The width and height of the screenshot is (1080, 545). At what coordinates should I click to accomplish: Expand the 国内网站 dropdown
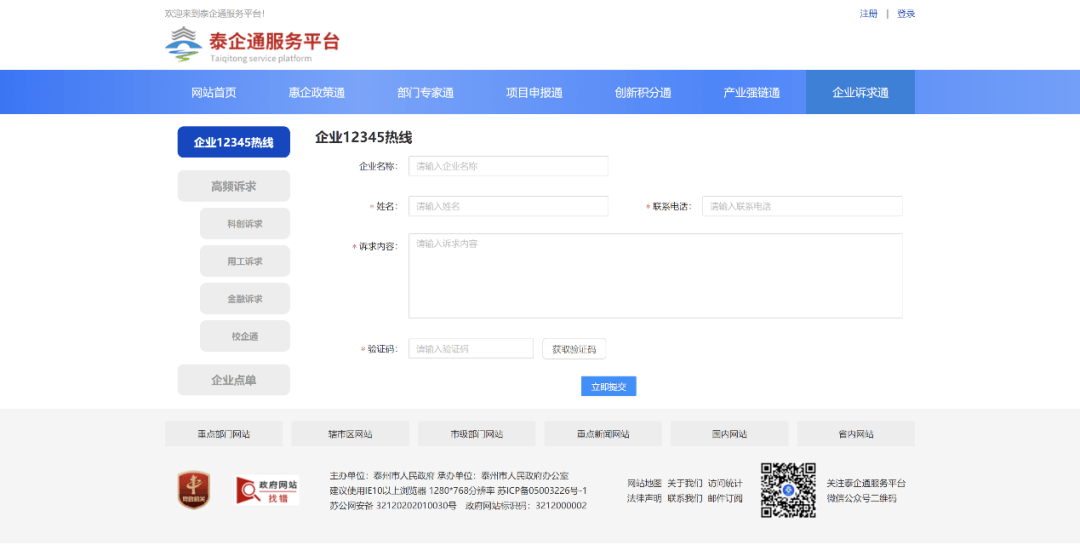click(729, 434)
